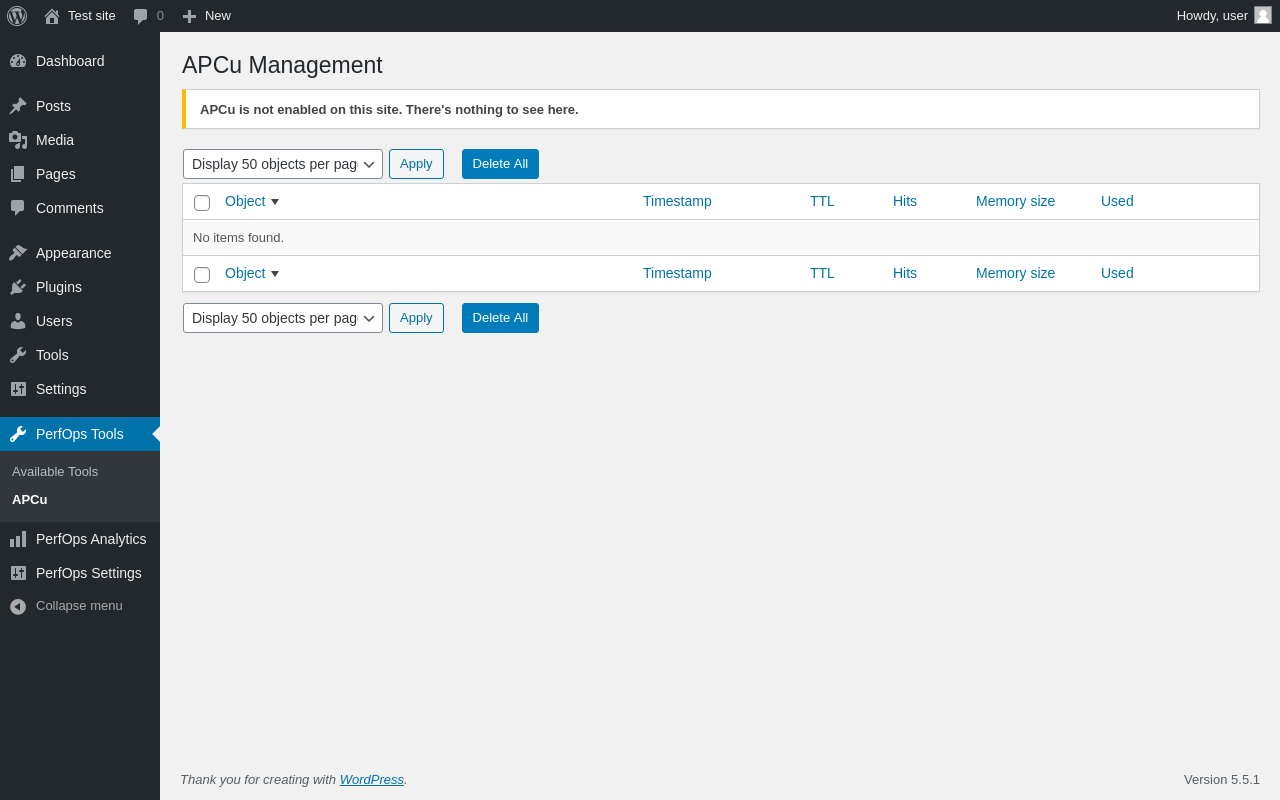Viewport: 1280px width, 800px height.
Task: Sort by TTL in table header
Action: click(822, 201)
